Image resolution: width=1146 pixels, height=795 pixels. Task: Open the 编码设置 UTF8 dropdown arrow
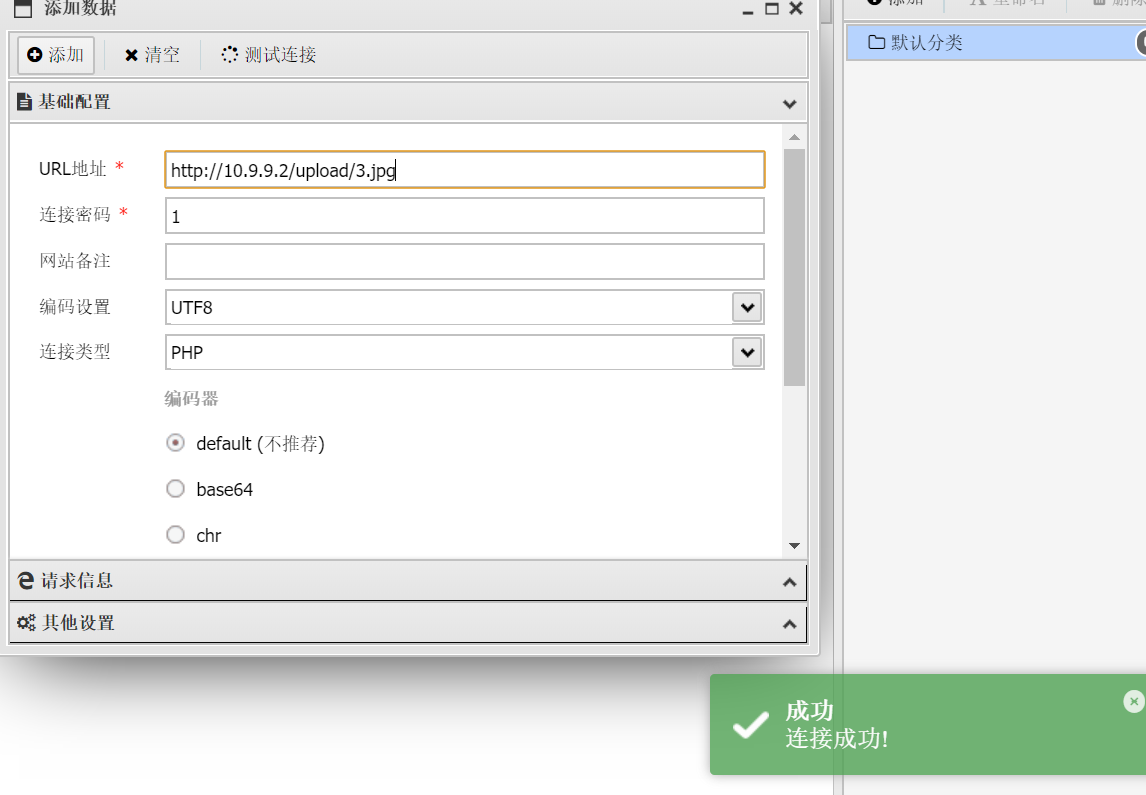747,308
